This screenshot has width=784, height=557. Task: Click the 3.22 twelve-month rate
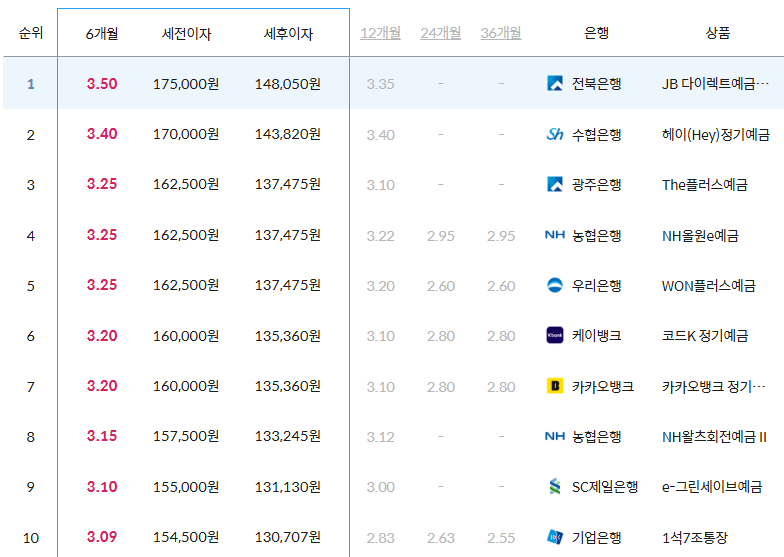click(x=380, y=236)
